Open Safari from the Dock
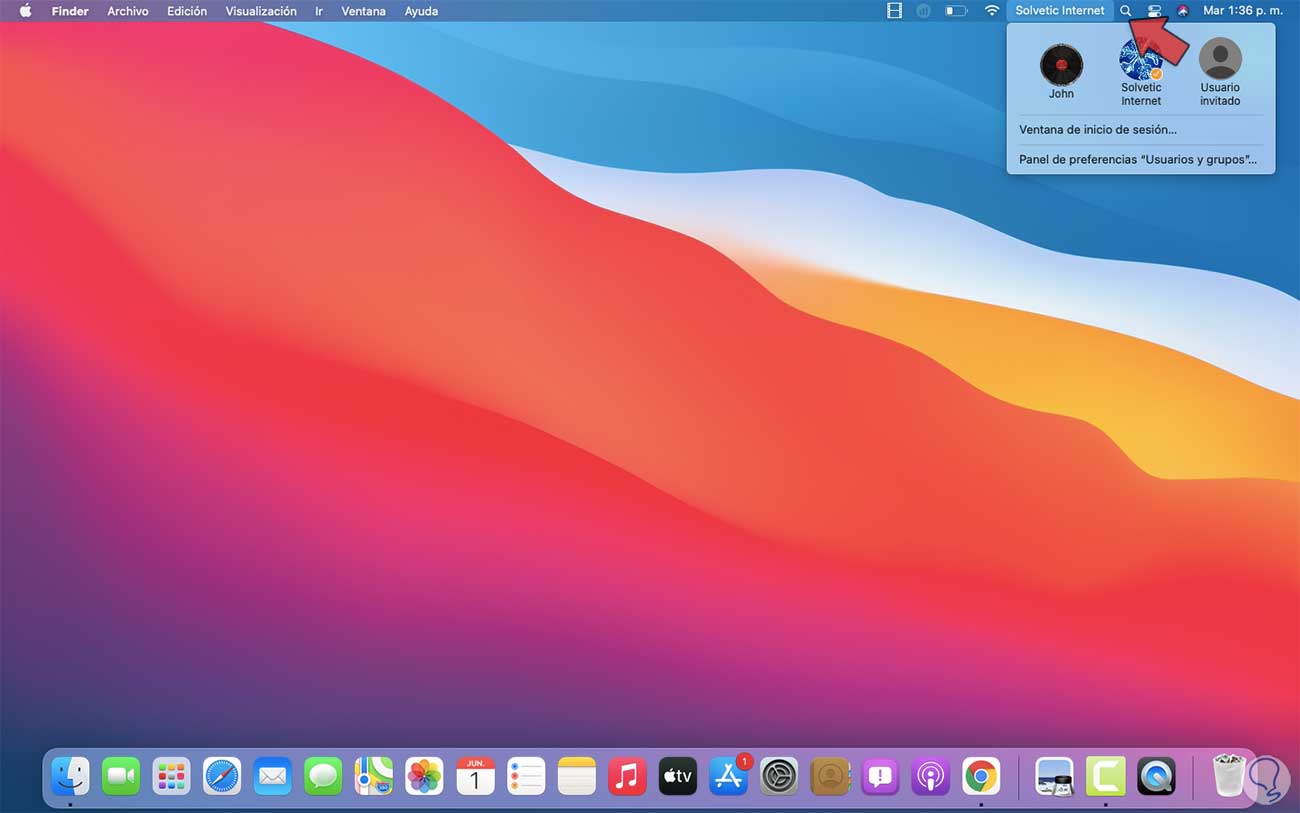Screen dimensions: 1300x813 tap(222, 776)
